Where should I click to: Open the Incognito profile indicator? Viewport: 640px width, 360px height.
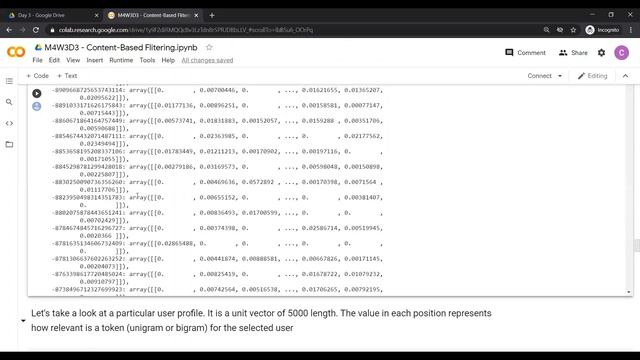coord(602,30)
